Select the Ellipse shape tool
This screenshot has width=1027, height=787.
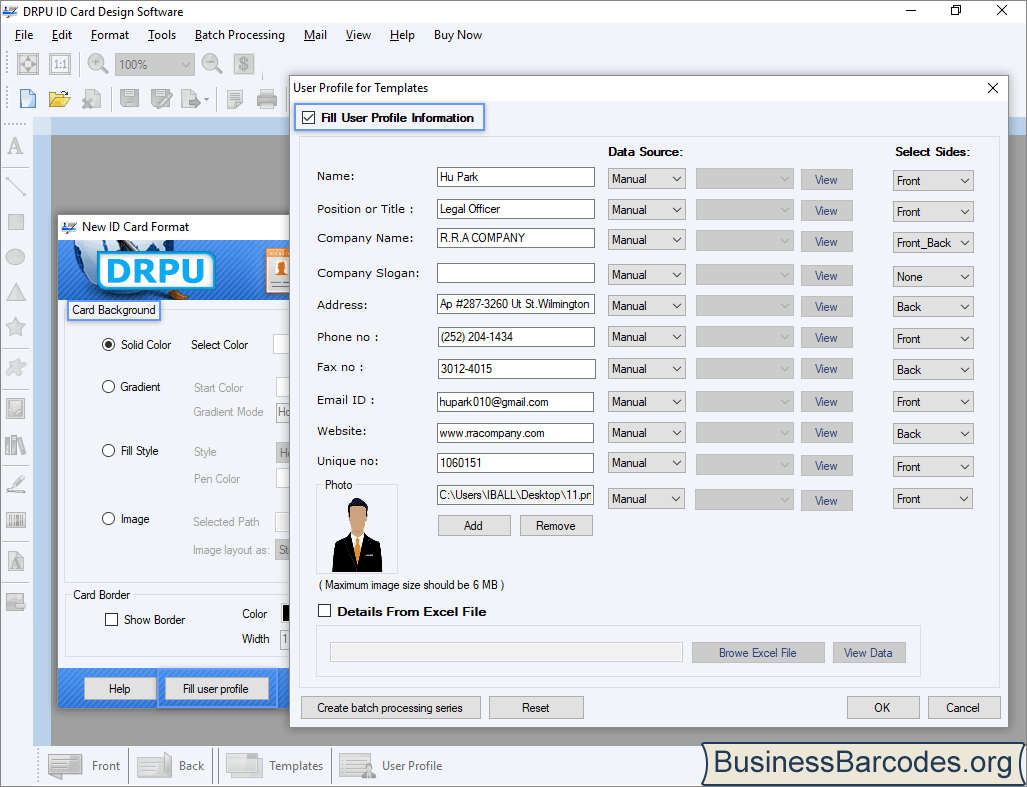[x=16, y=257]
